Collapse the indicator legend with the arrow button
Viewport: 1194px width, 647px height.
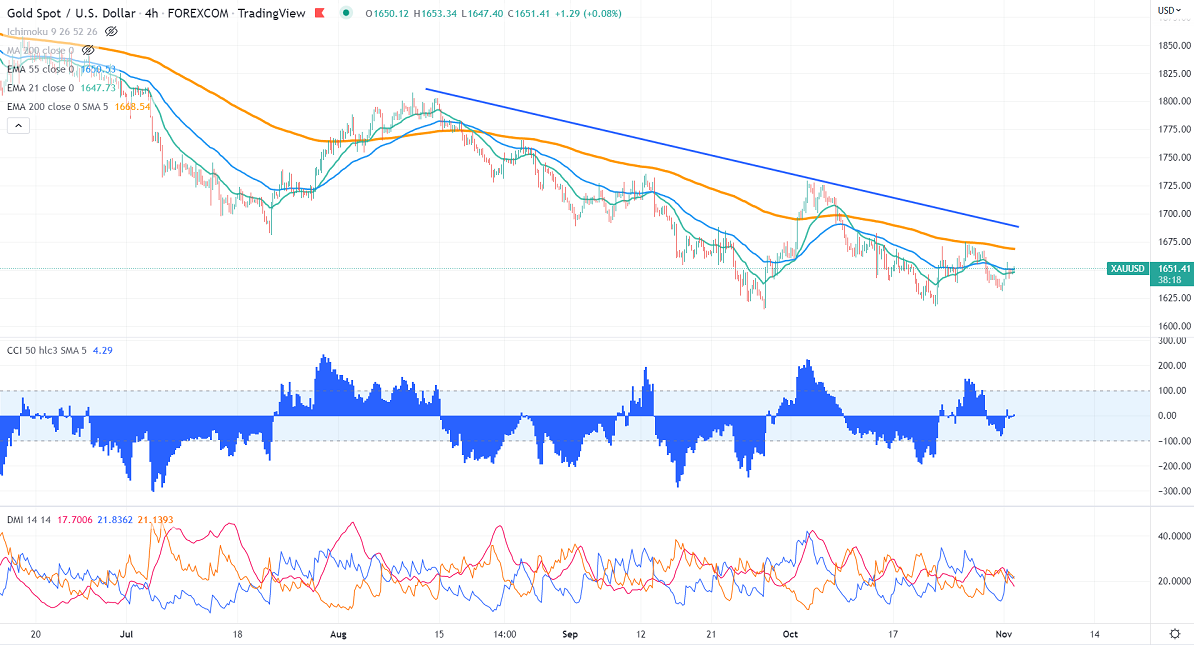(18, 126)
